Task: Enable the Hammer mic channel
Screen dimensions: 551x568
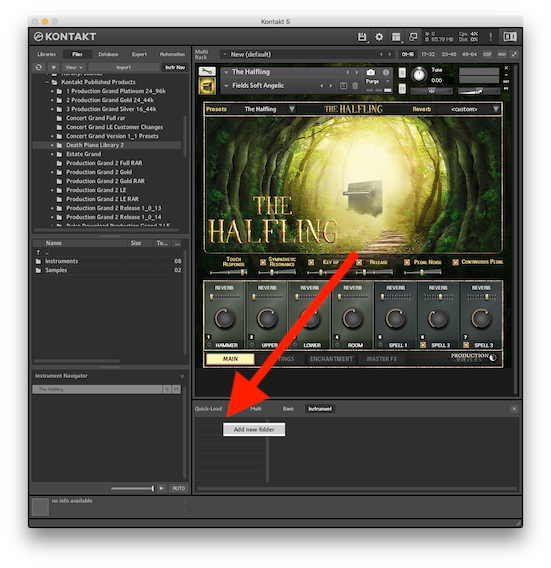Action: tap(209, 345)
